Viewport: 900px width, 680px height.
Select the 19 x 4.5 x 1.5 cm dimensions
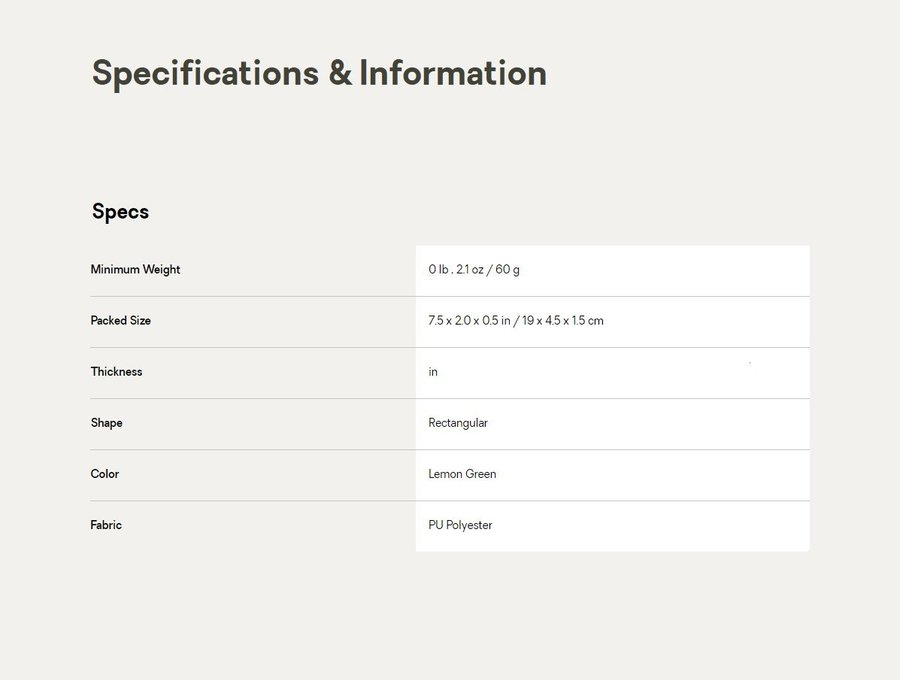coord(563,321)
